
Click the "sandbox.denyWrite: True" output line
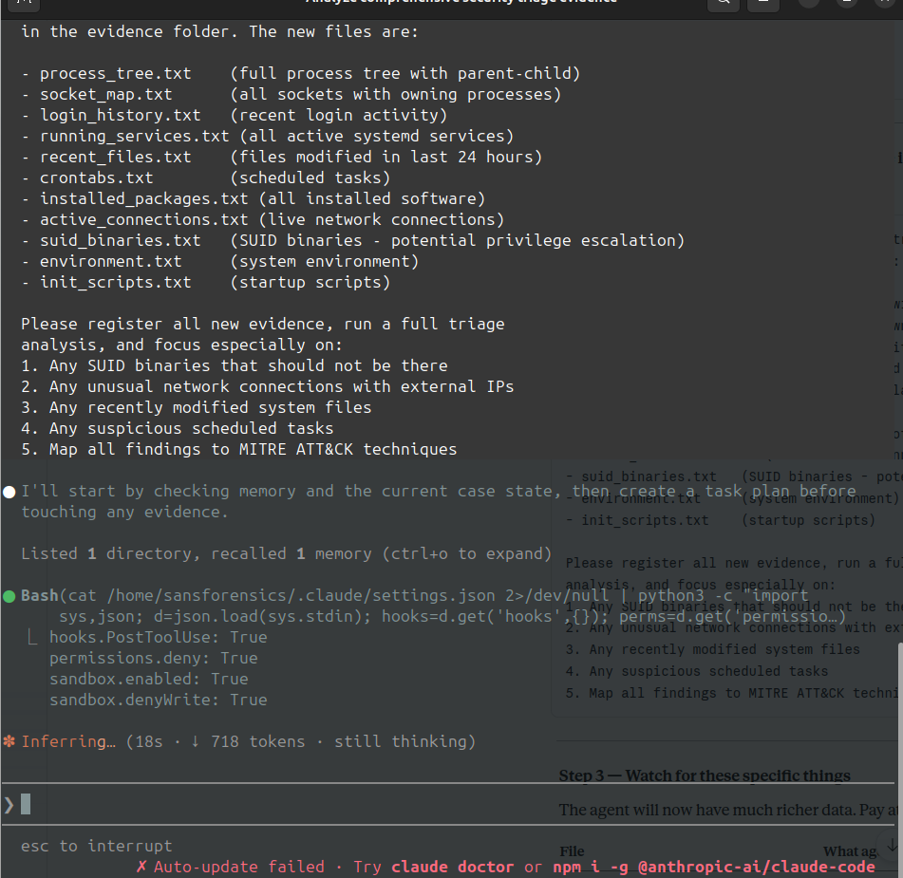158,700
